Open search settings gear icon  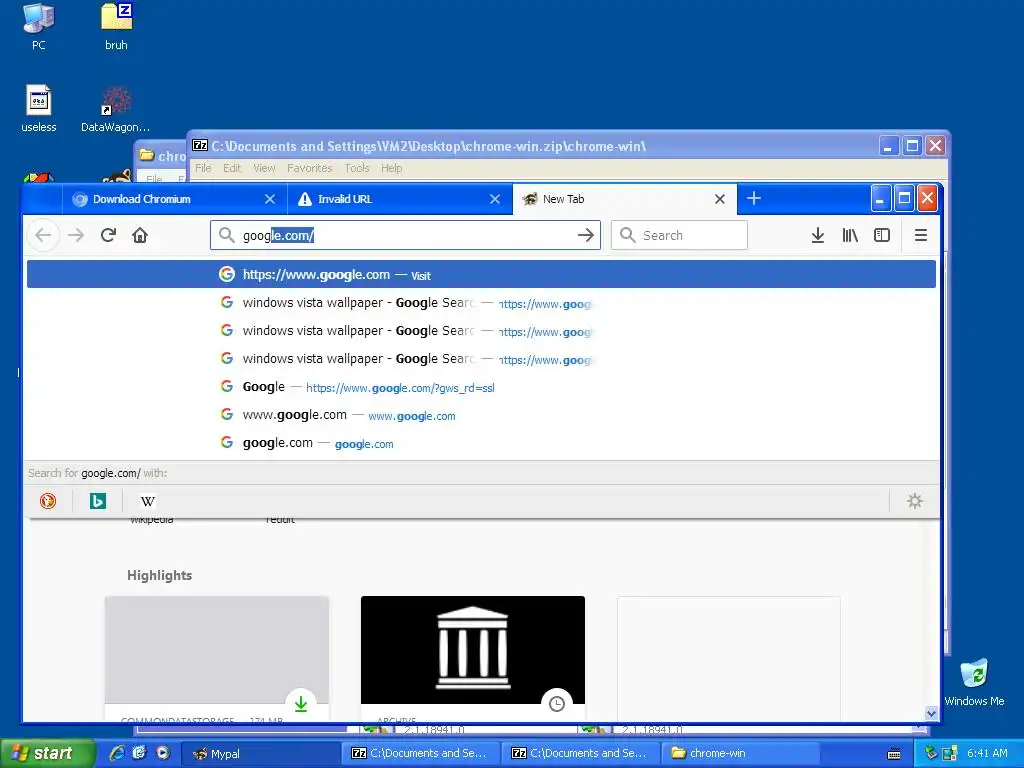915,501
